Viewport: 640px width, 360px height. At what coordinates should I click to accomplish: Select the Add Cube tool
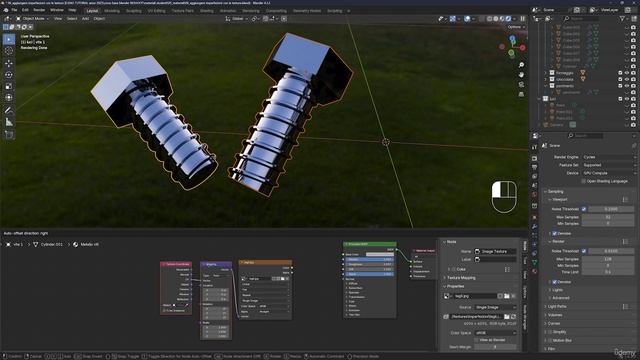pyautogui.click(x=9, y=135)
